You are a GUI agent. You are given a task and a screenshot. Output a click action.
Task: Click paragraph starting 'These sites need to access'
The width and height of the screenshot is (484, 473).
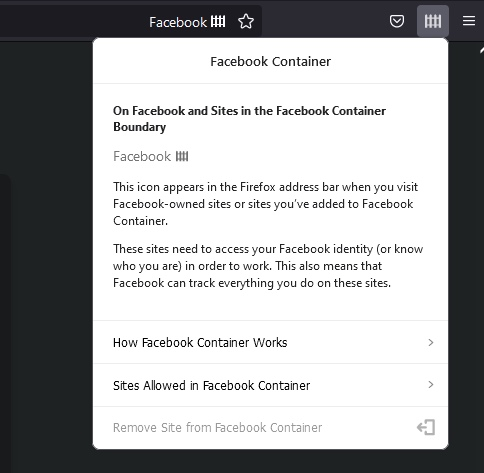tap(268, 266)
